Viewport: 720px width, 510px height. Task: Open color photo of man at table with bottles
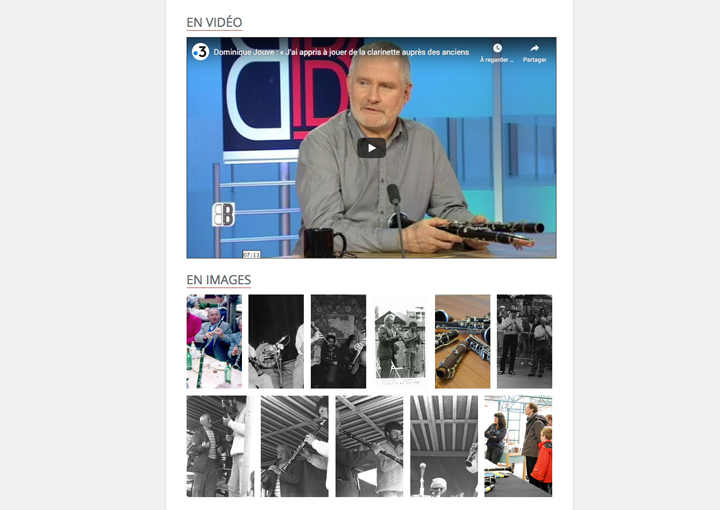coord(214,342)
